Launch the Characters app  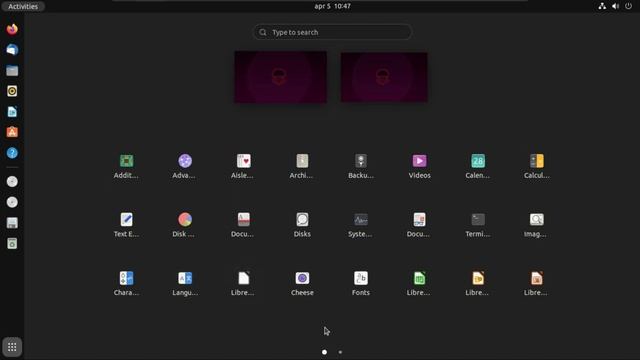[x=126, y=284]
